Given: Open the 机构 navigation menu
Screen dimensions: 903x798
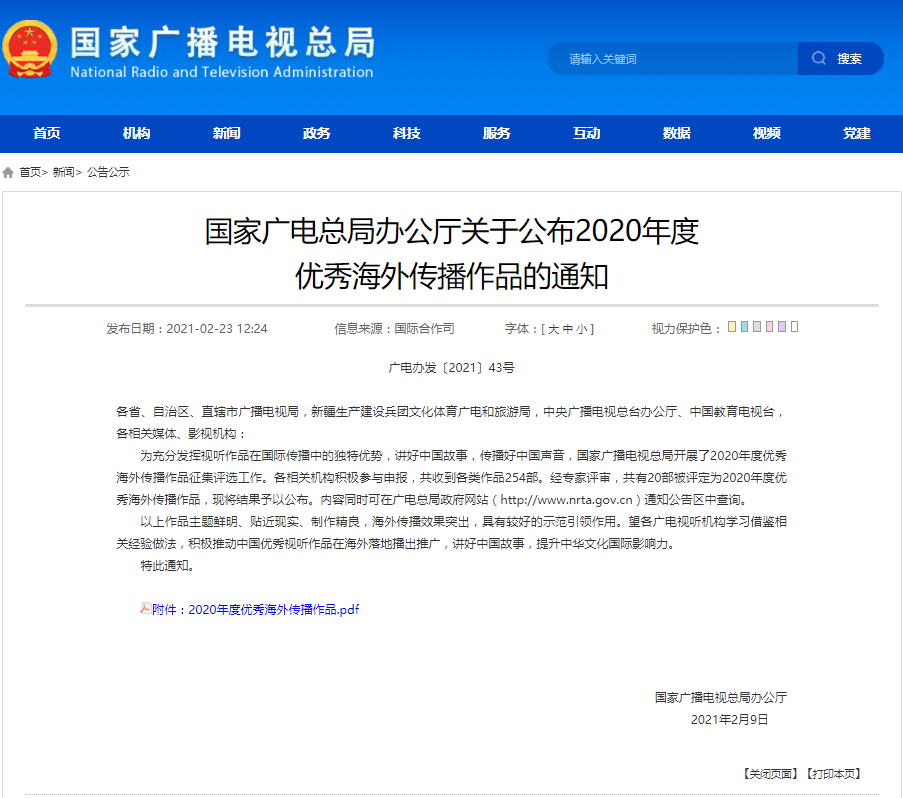Looking at the screenshot, I should [136, 134].
